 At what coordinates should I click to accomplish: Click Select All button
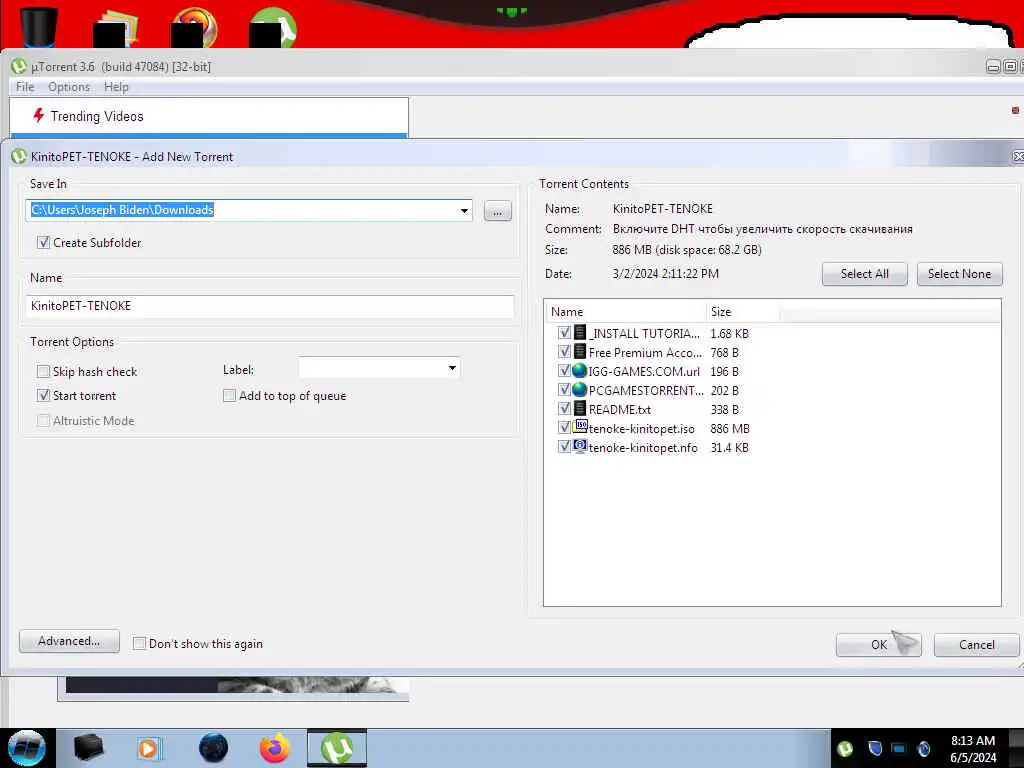click(x=865, y=274)
